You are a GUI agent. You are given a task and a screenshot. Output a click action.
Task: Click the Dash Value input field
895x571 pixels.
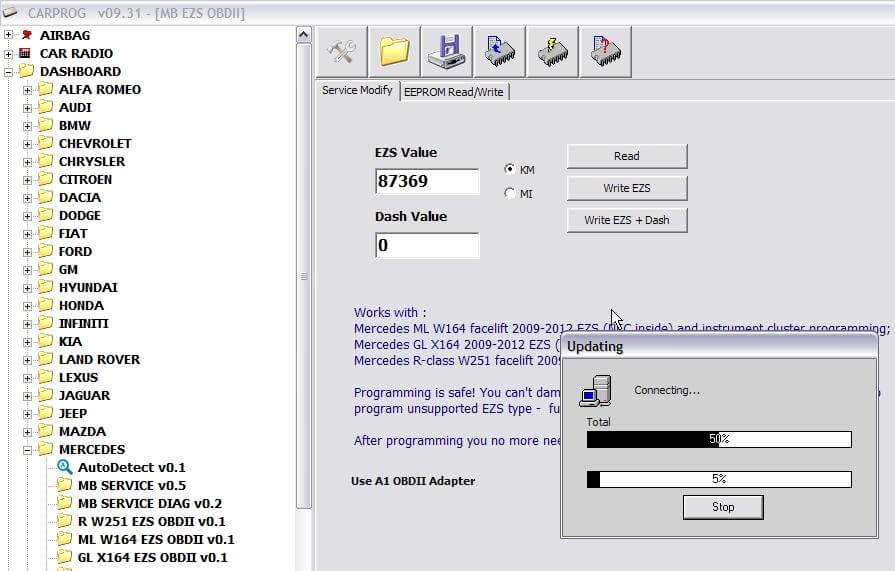tap(427, 245)
